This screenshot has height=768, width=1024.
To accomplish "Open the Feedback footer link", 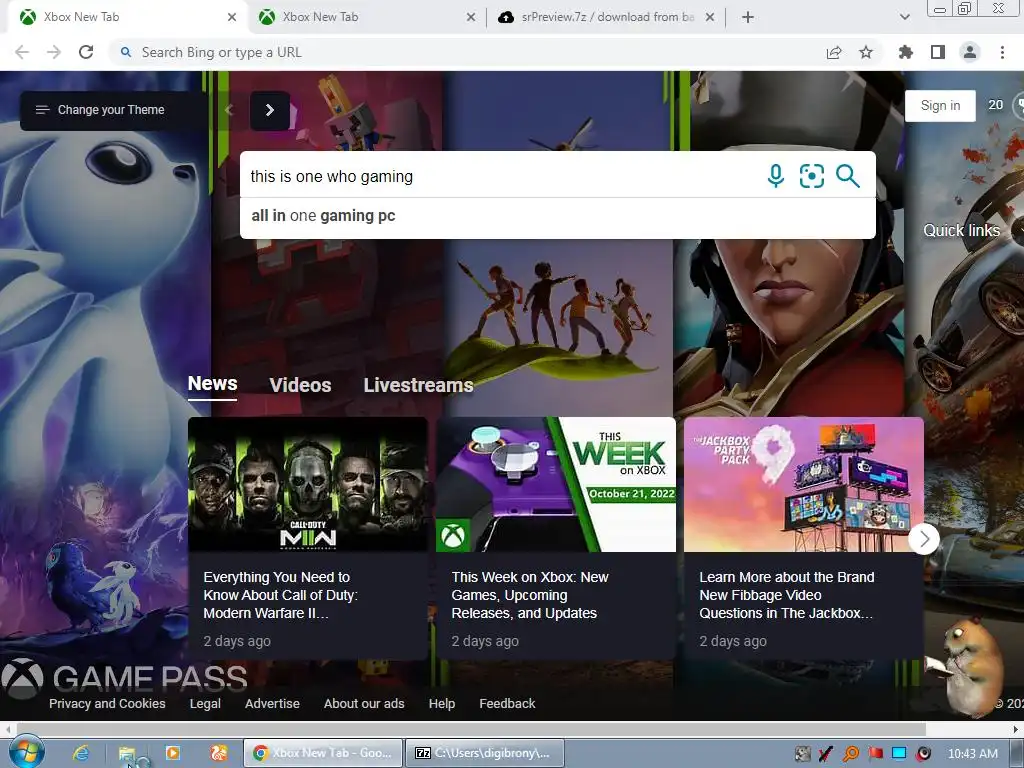I will coord(507,703).
